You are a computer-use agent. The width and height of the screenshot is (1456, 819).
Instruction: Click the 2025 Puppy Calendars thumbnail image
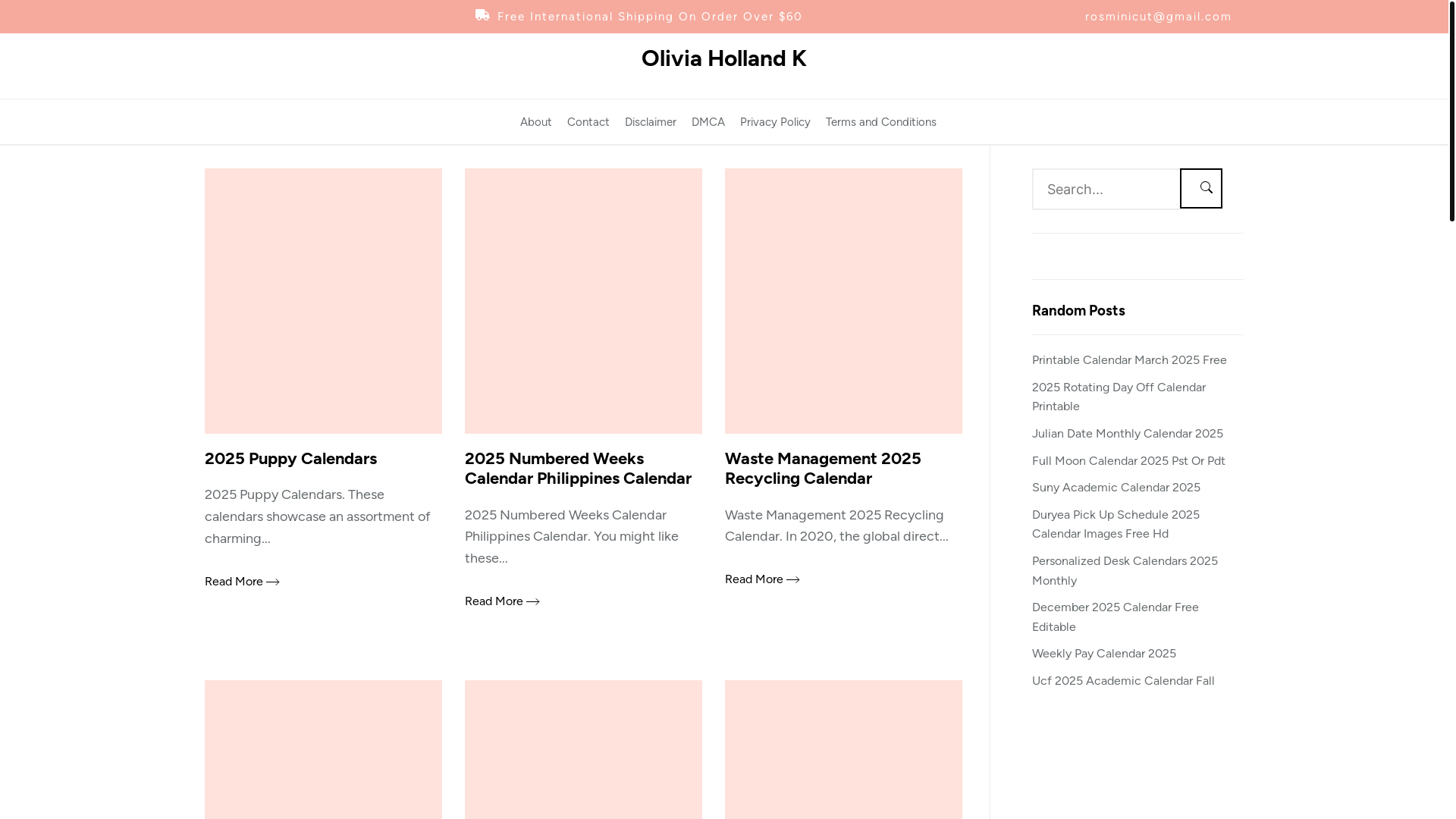pyautogui.click(x=323, y=301)
